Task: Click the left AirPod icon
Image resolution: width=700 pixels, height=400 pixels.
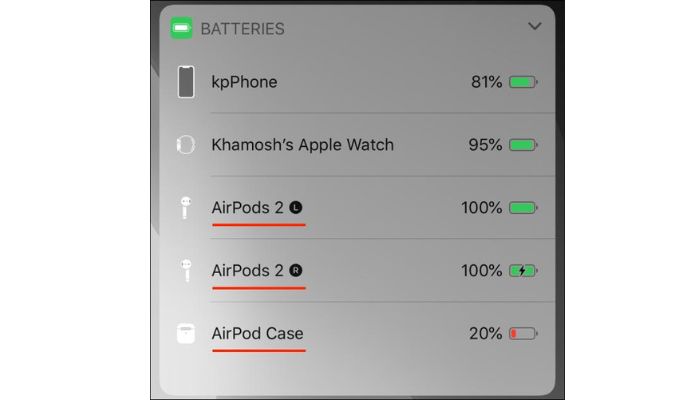Action: pos(186,208)
